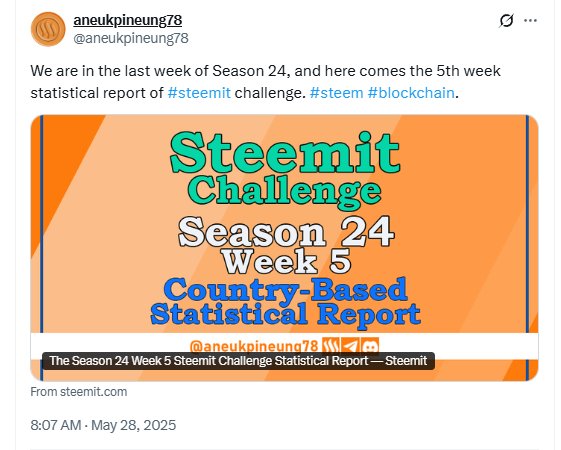
Task: Click the Country-Based Statistical Report text
Action: point(285,302)
